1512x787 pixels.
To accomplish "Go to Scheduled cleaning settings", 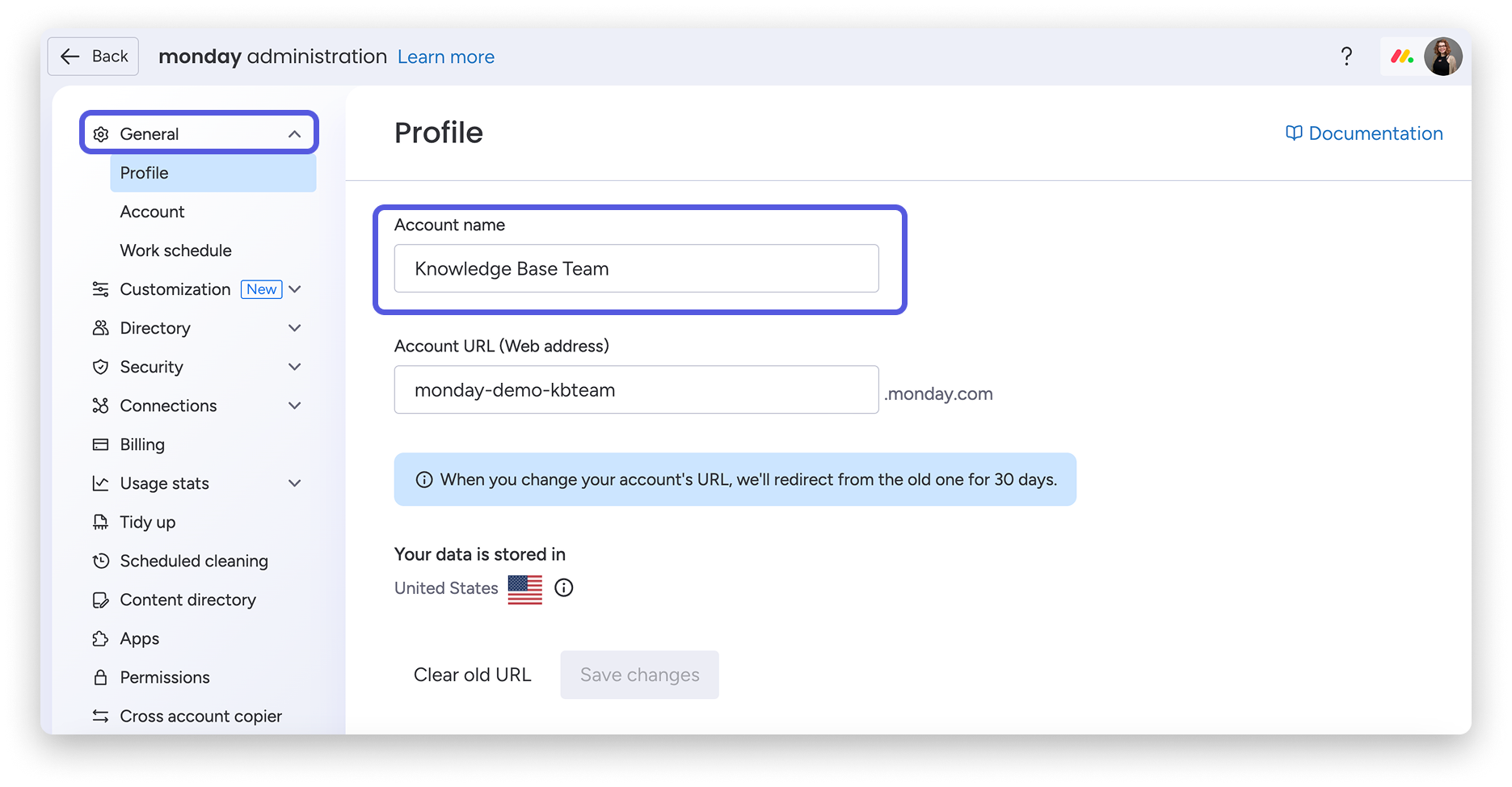I will (193, 561).
